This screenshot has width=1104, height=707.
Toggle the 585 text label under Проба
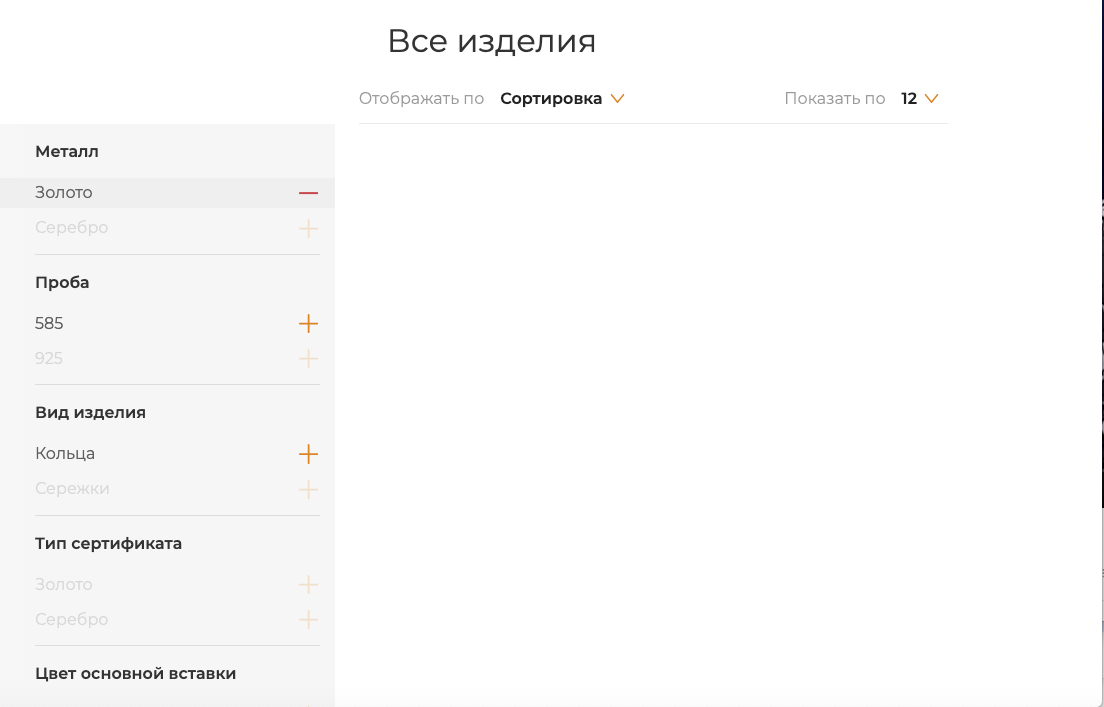[x=49, y=324]
